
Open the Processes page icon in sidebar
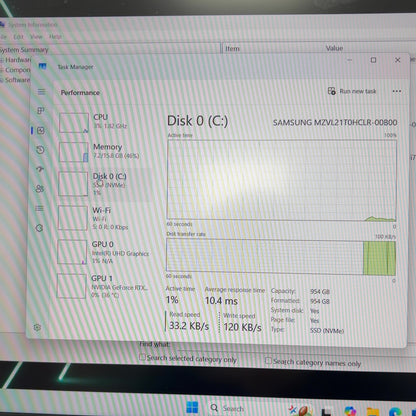click(x=41, y=110)
